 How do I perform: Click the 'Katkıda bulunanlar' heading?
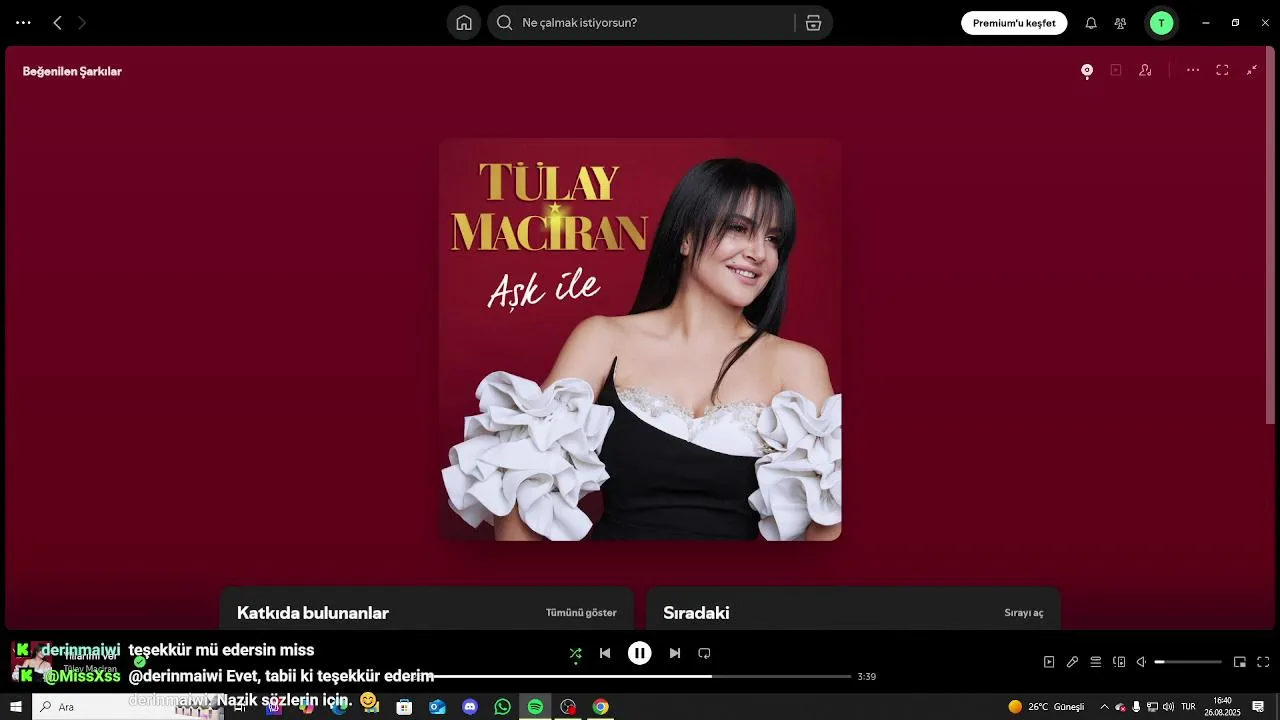click(x=313, y=613)
